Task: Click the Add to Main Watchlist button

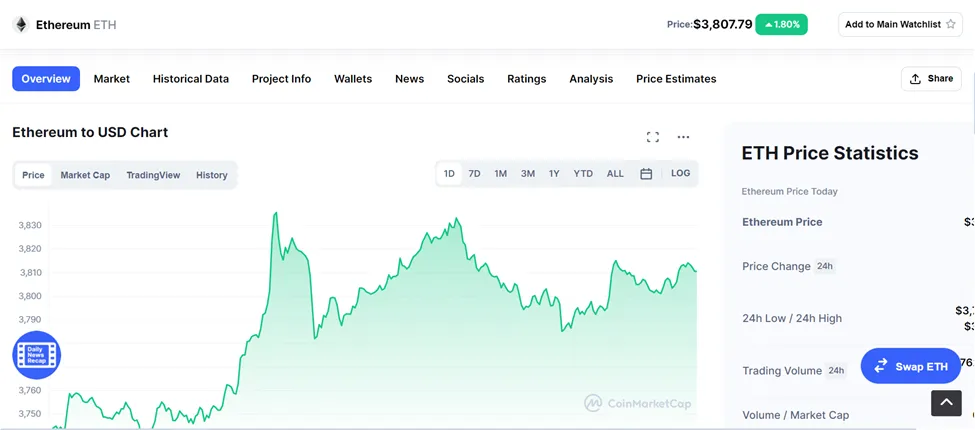Action: click(900, 25)
